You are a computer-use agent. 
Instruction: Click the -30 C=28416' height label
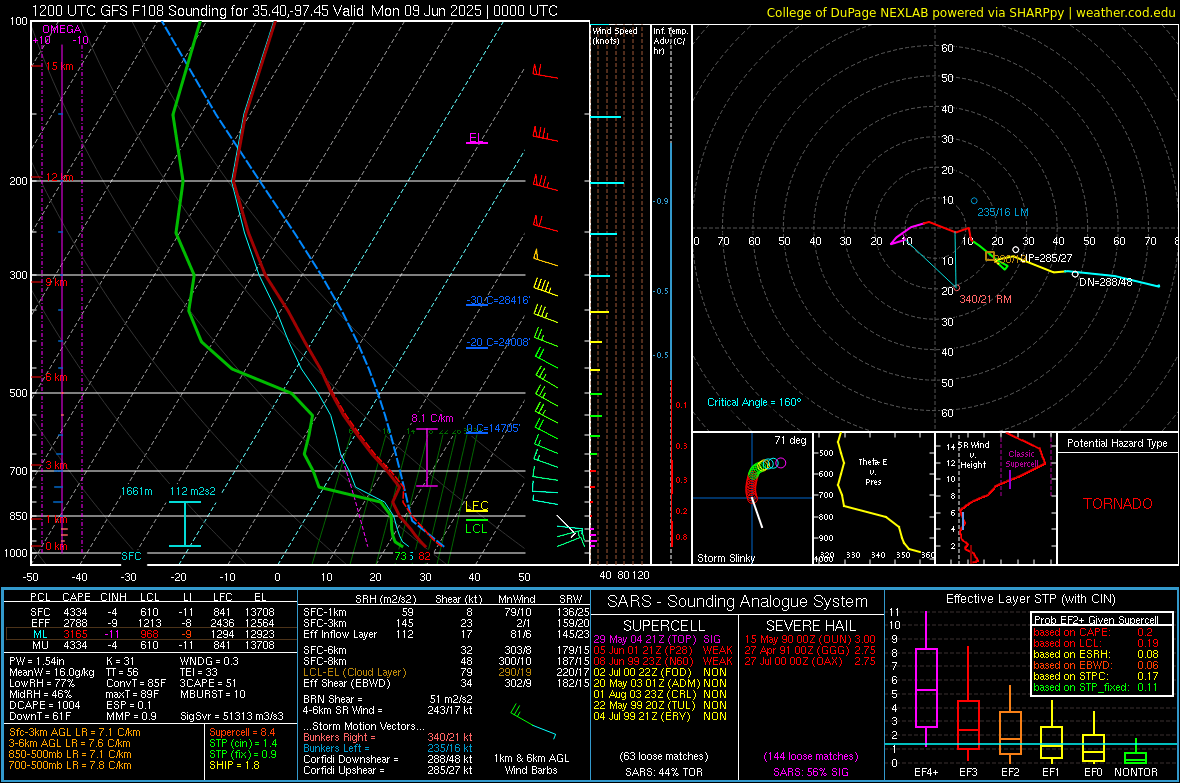pyautogui.click(x=498, y=300)
